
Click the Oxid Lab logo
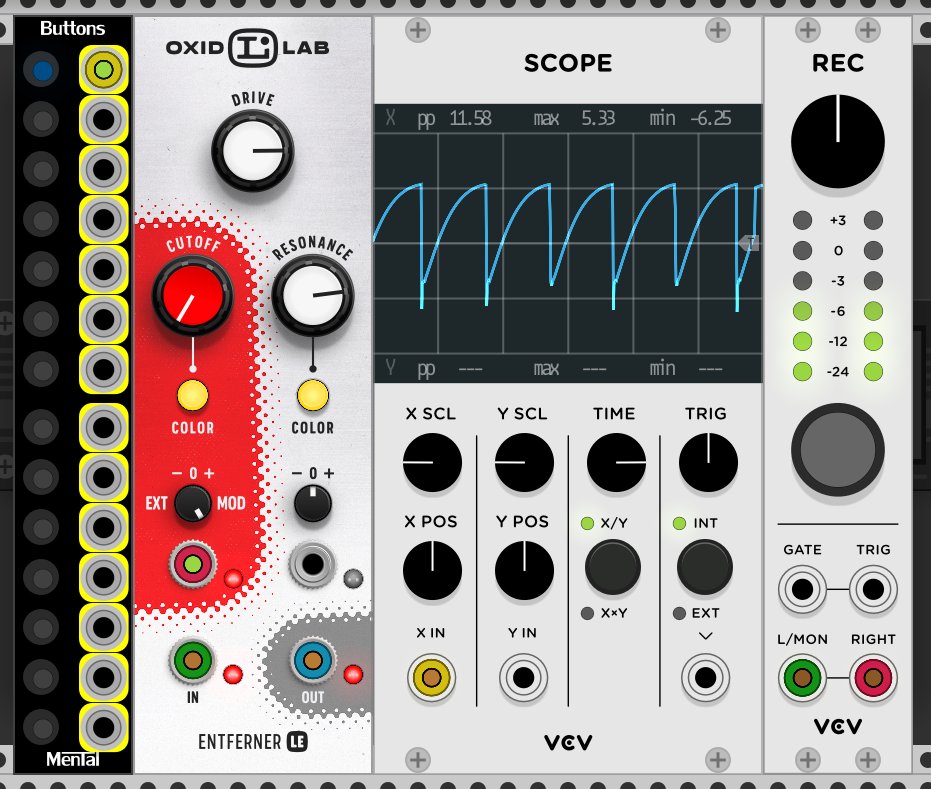tap(248, 47)
